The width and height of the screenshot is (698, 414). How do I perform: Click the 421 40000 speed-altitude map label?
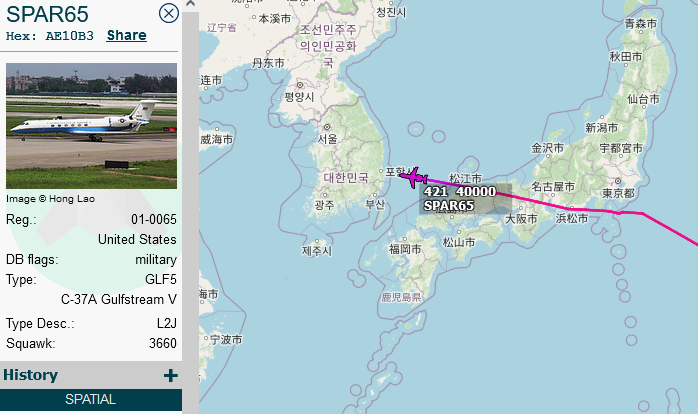click(459, 192)
